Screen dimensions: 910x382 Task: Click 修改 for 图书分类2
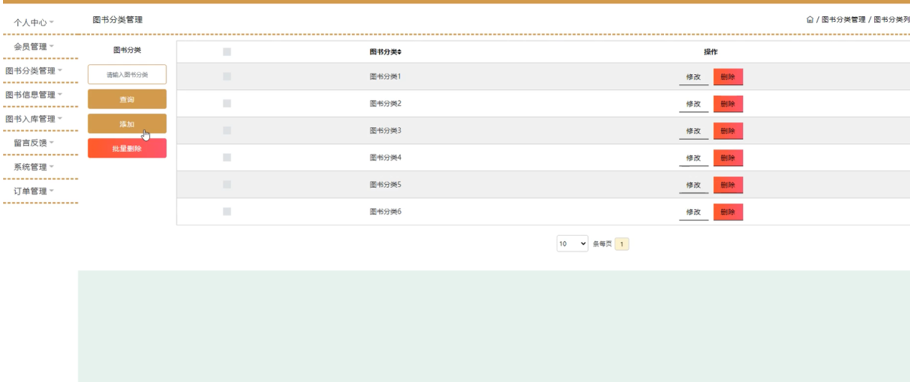coord(694,104)
